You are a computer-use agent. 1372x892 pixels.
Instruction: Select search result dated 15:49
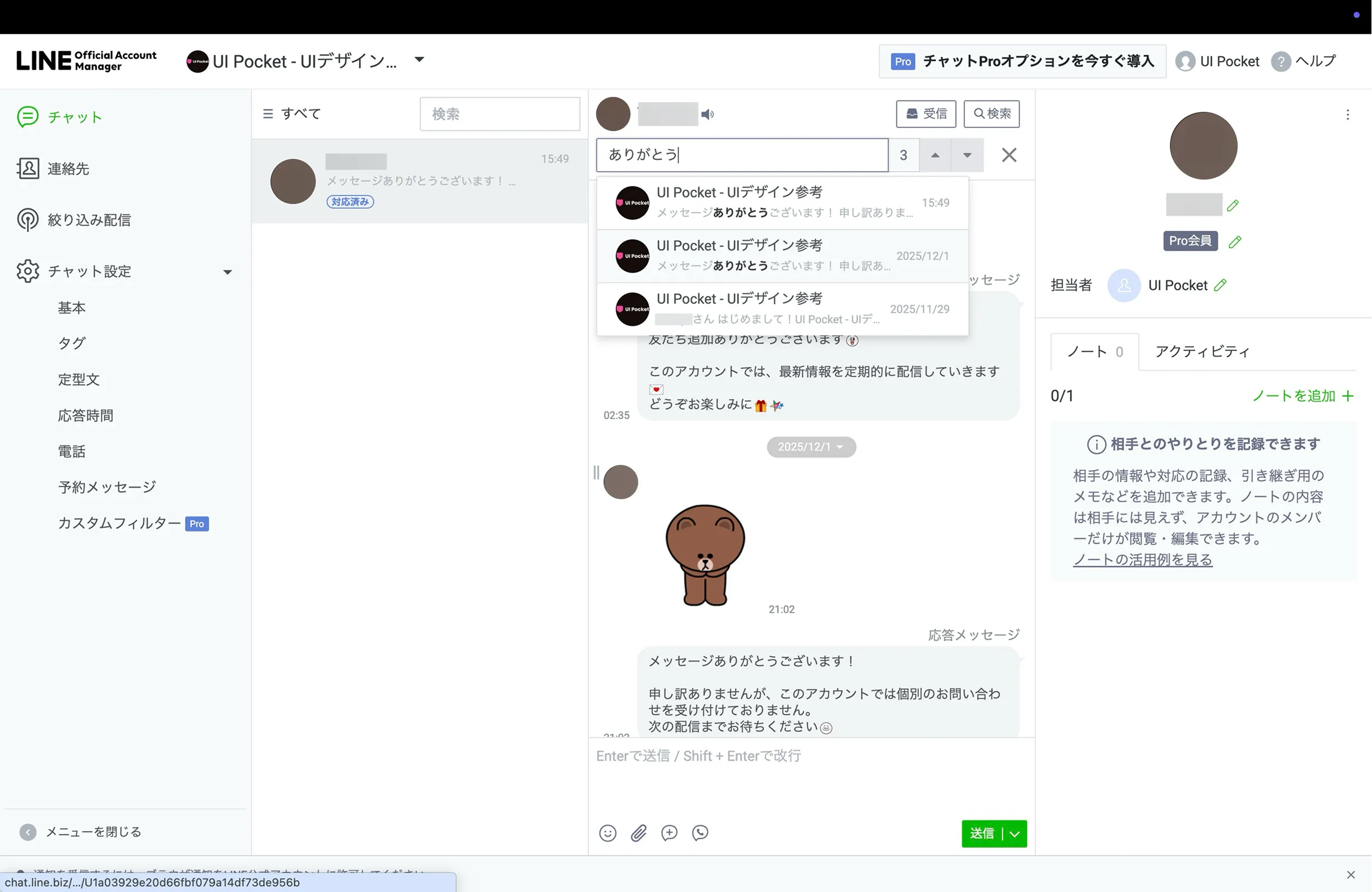point(782,203)
